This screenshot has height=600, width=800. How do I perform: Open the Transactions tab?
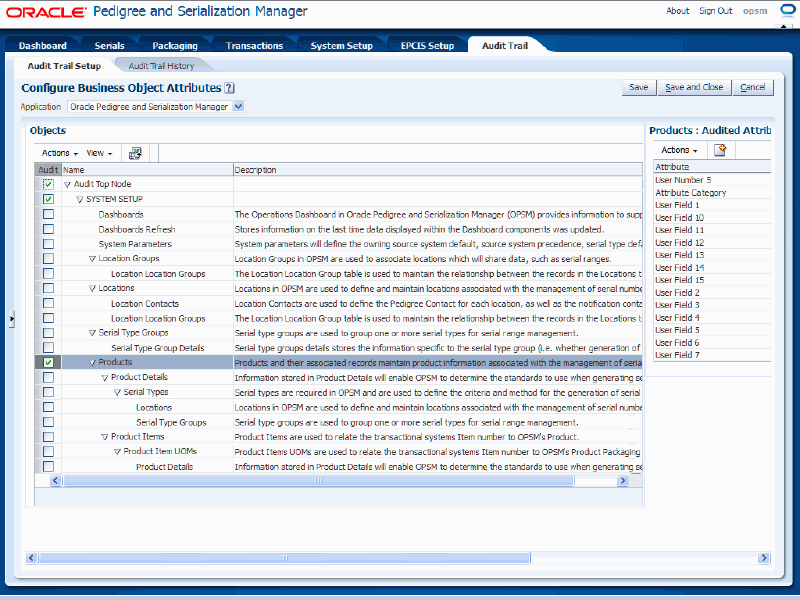(254, 45)
